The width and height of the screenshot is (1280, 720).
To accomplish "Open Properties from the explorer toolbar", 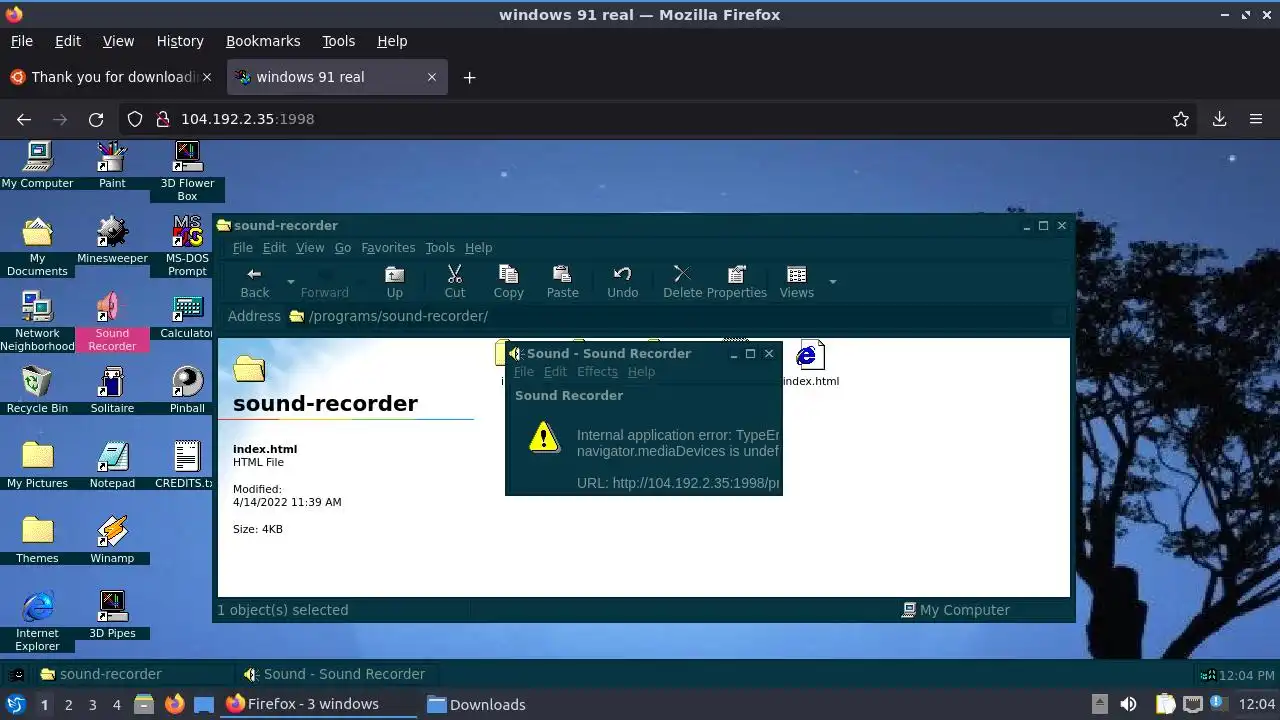I will click(736, 282).
